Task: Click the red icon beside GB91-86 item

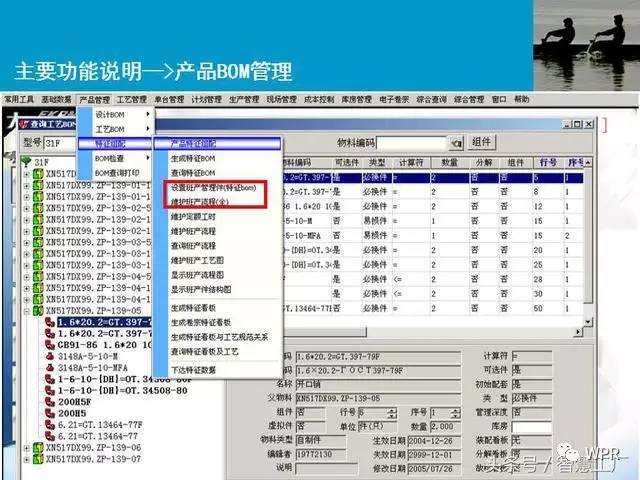Action: tap(50, 343)
